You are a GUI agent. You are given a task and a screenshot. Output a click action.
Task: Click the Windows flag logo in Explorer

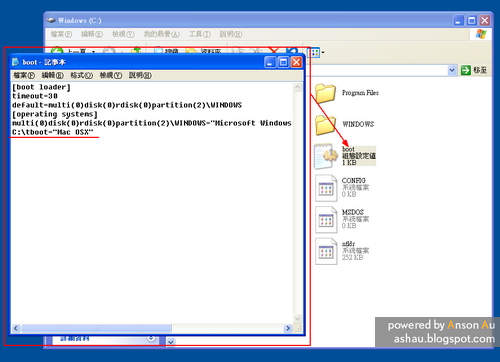point(481,34)
